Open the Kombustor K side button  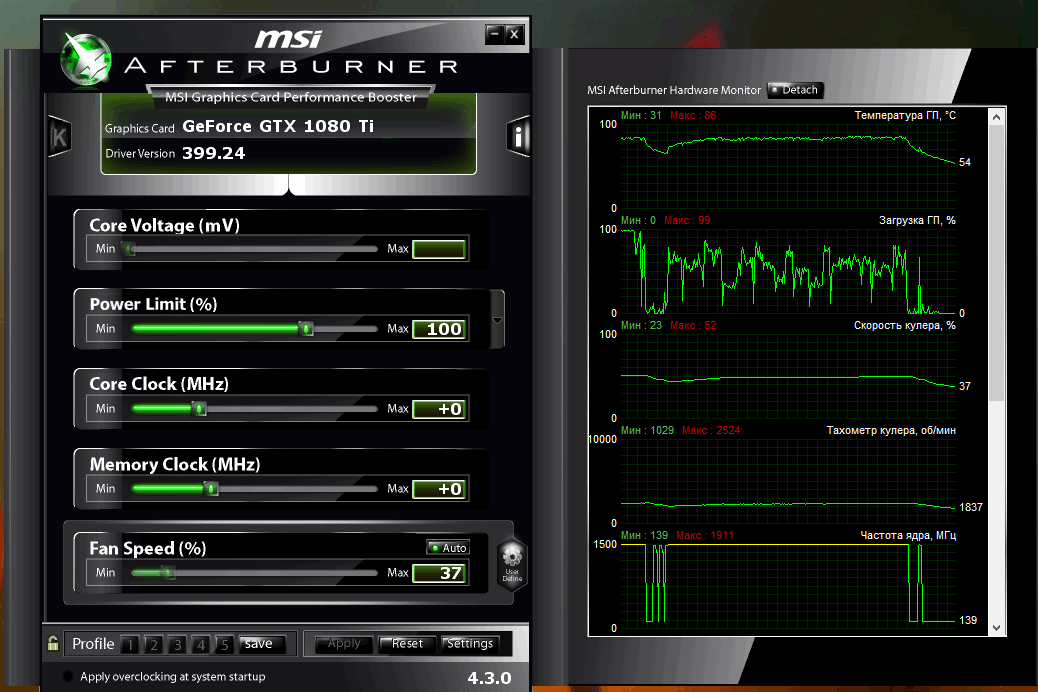tap(60, 136)
